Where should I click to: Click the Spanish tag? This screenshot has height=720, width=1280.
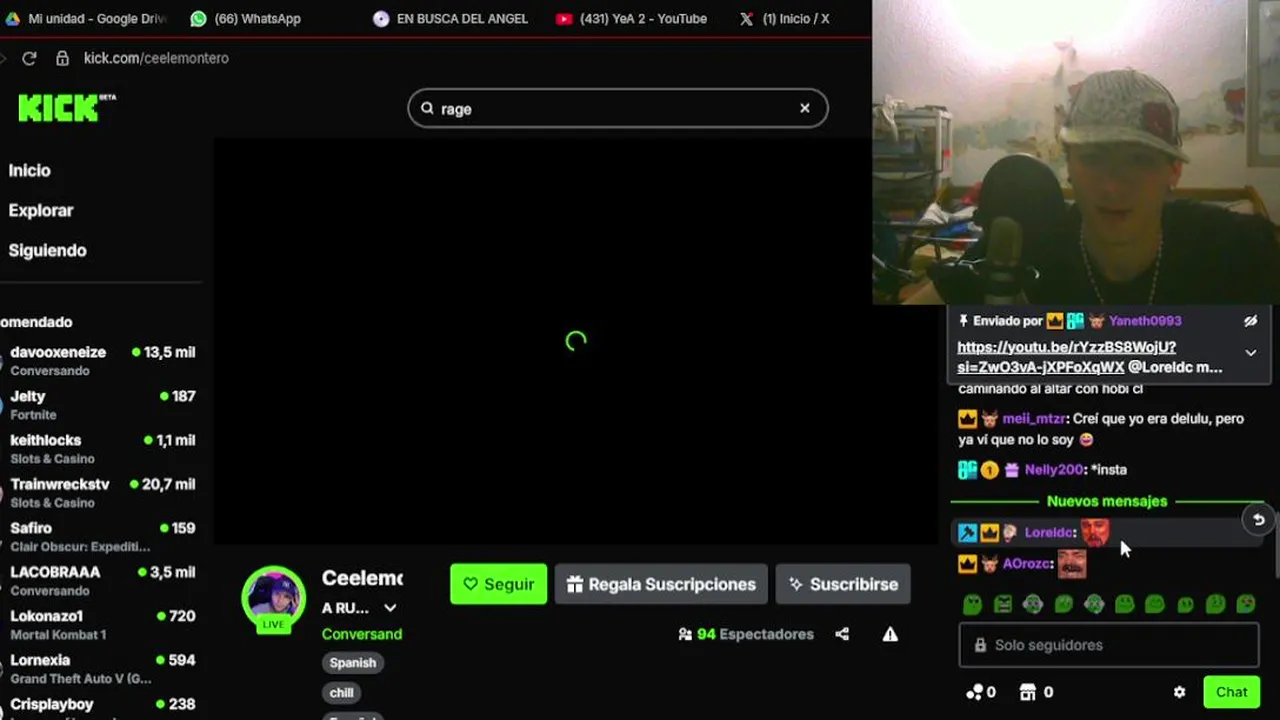(353, 663)
